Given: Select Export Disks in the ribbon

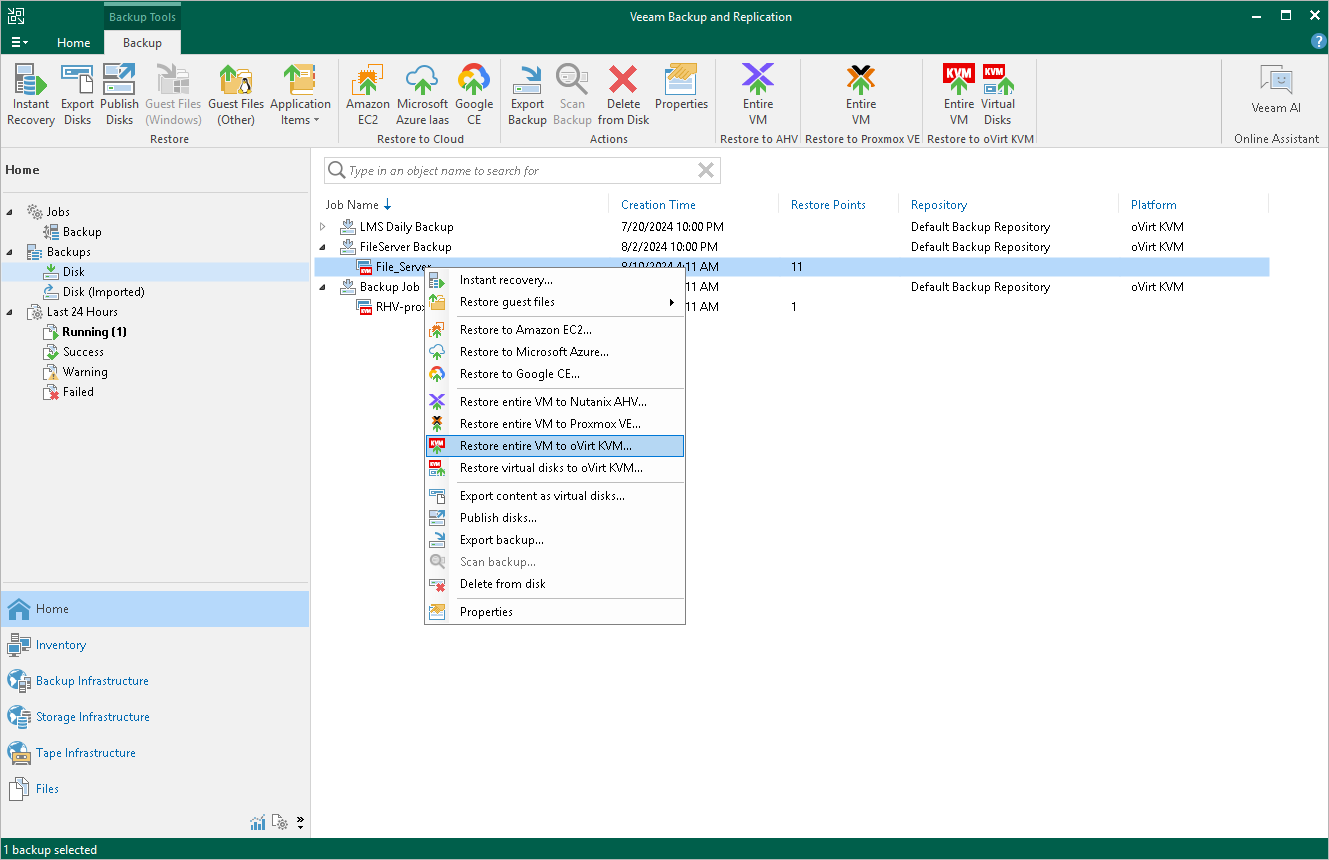Looking at the screenshot, I should 77,95.
